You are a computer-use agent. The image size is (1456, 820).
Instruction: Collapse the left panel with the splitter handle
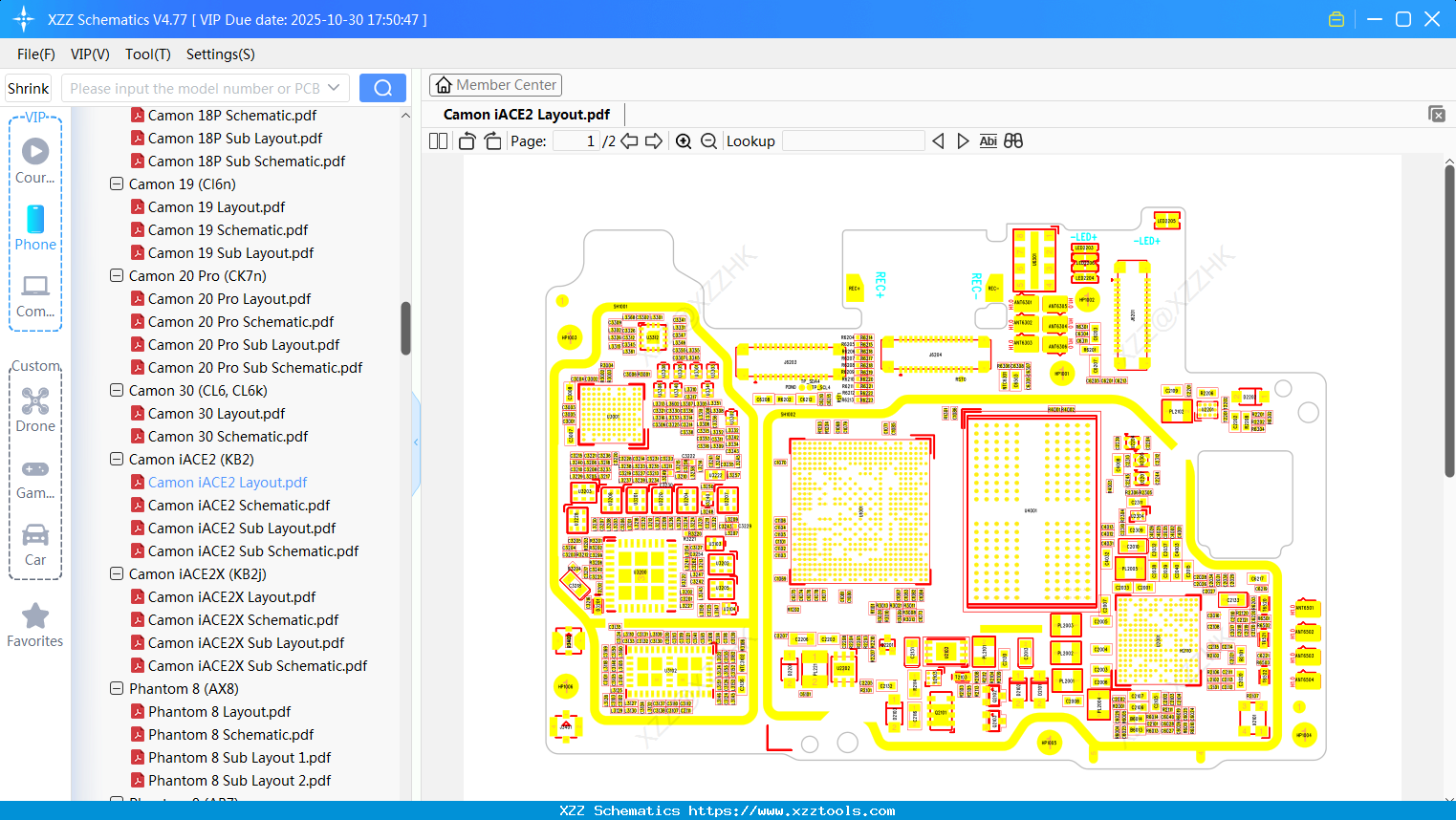tap(416, 442)
